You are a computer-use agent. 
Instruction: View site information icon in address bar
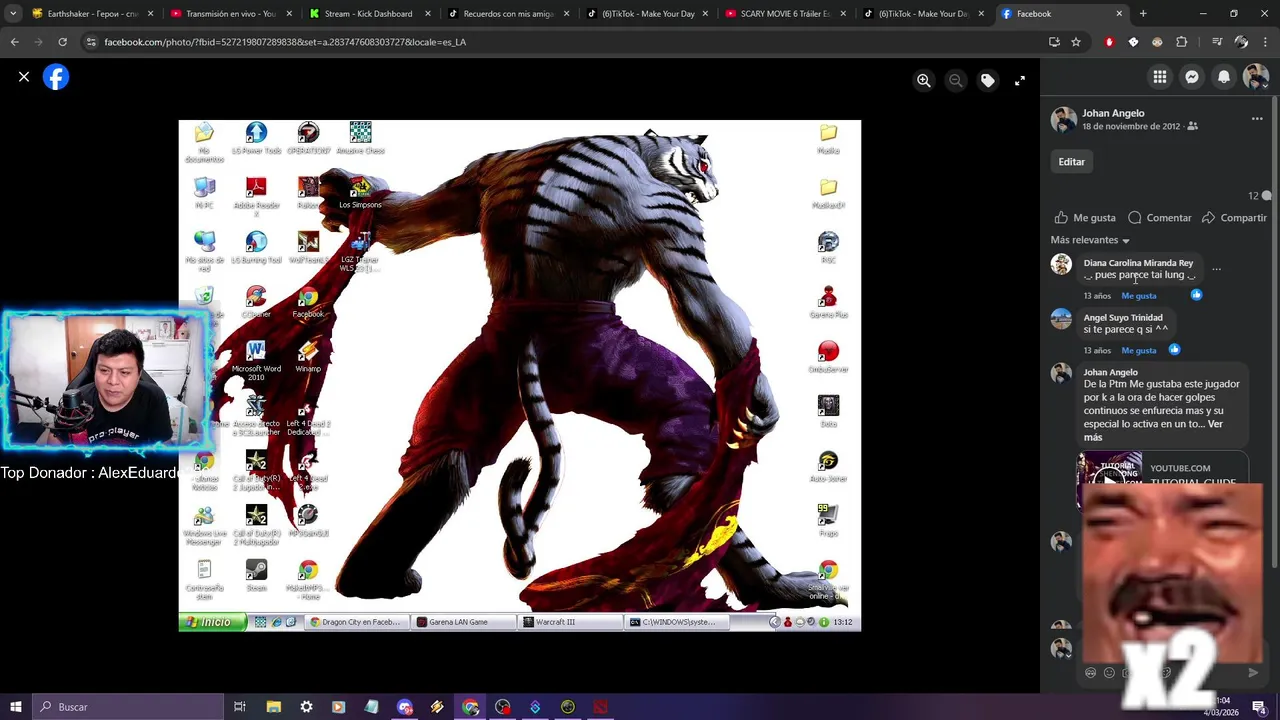pos(91,42)
